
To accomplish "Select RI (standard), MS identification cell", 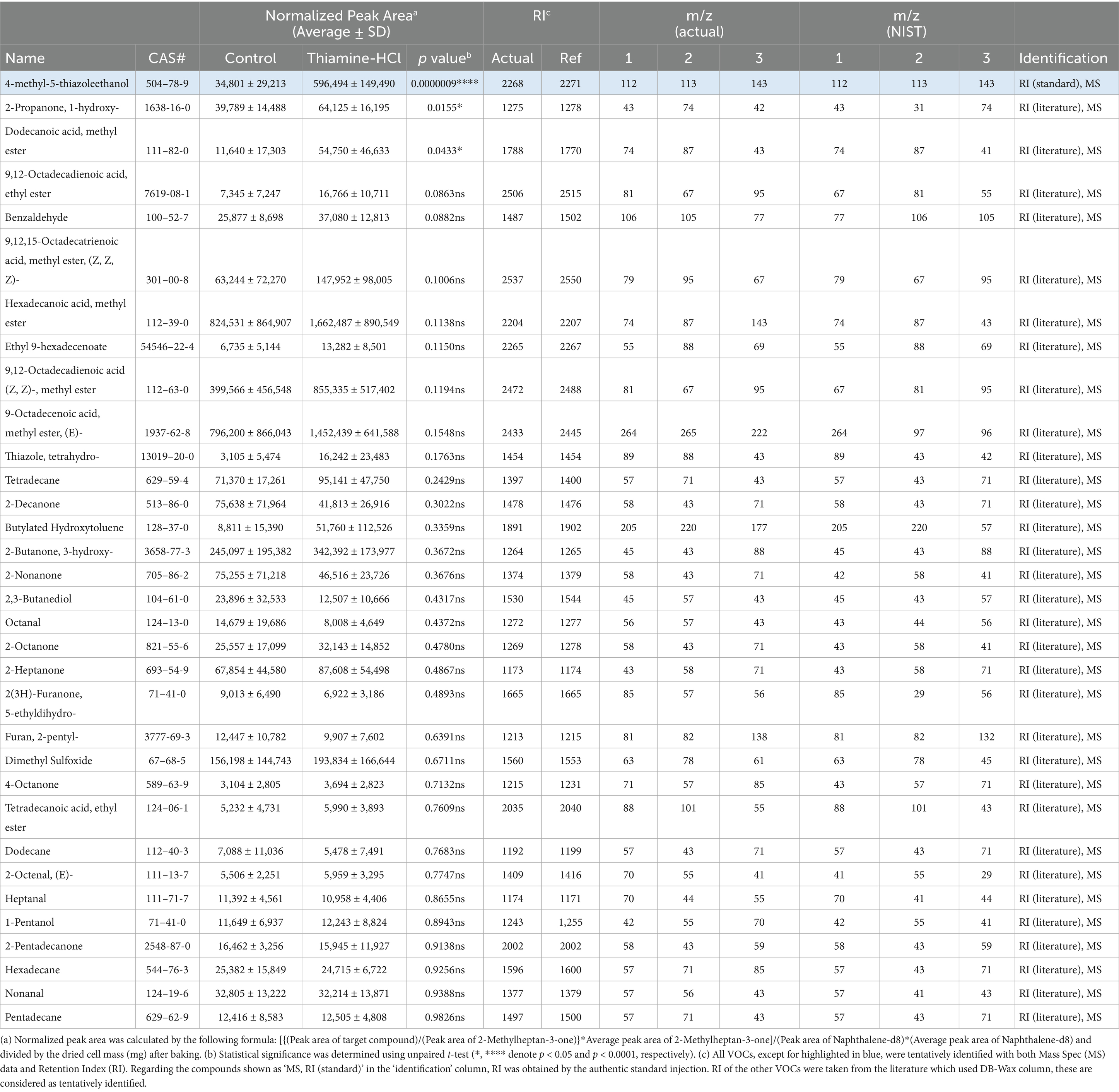I will (1059, 84).
